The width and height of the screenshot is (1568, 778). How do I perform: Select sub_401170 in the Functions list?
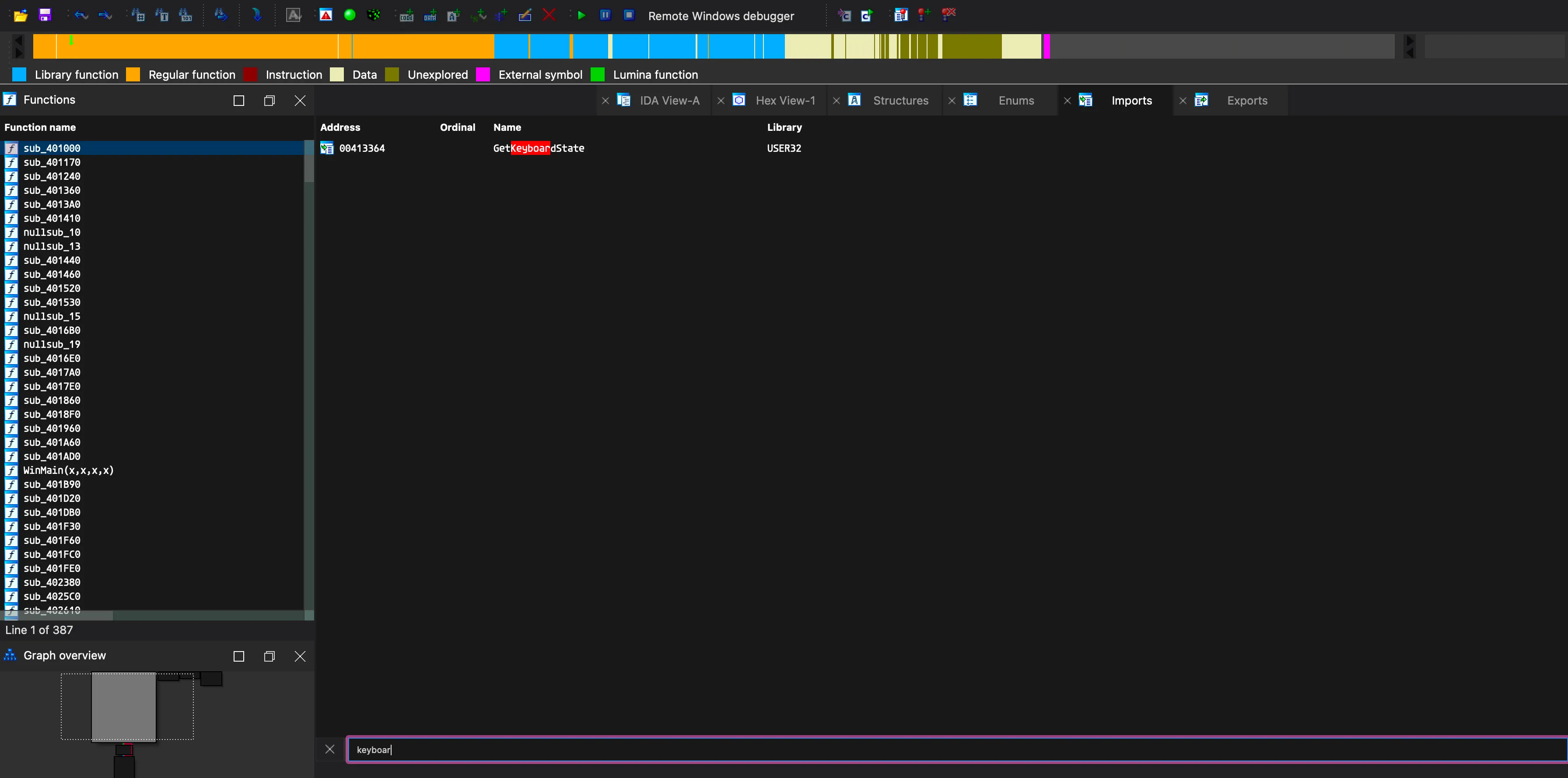point(52,162)
